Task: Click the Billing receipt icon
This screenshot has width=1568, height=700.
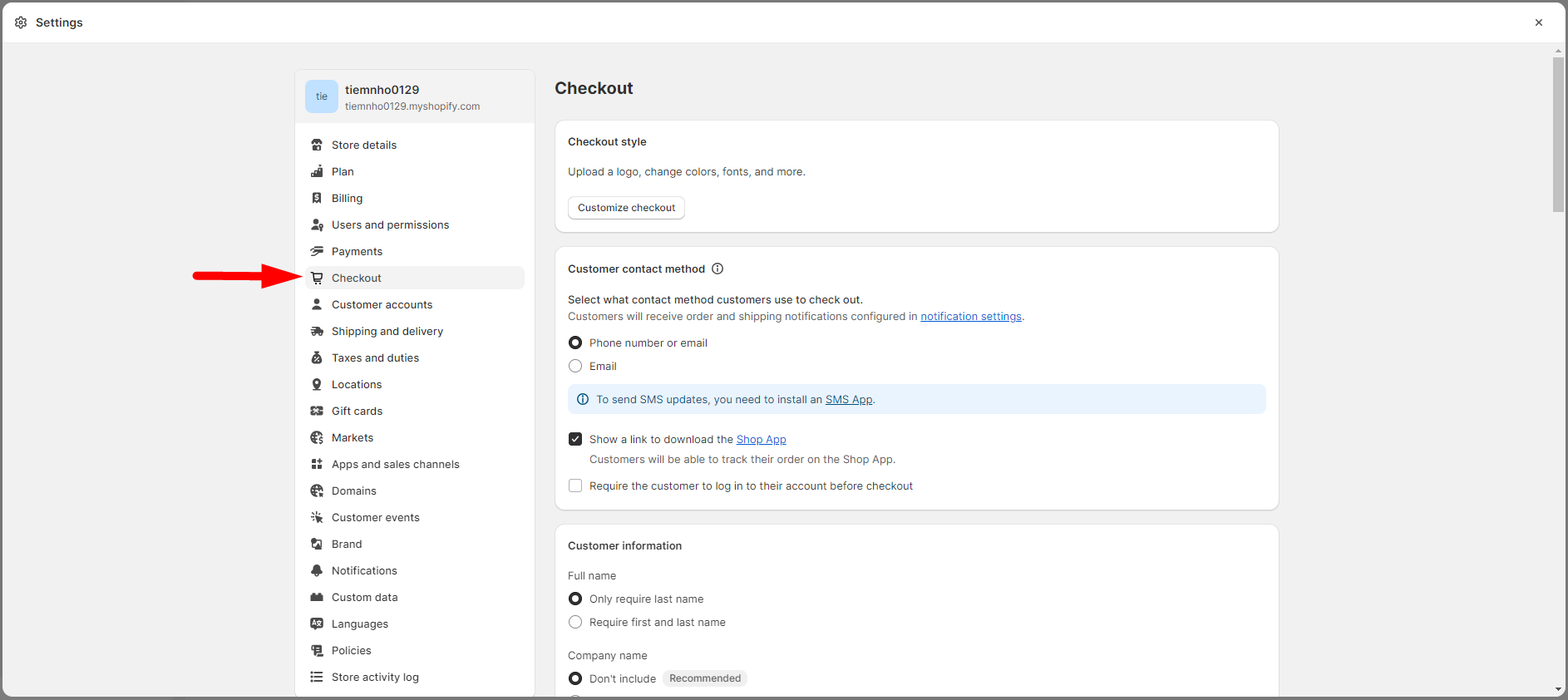Action: point(317,198)
